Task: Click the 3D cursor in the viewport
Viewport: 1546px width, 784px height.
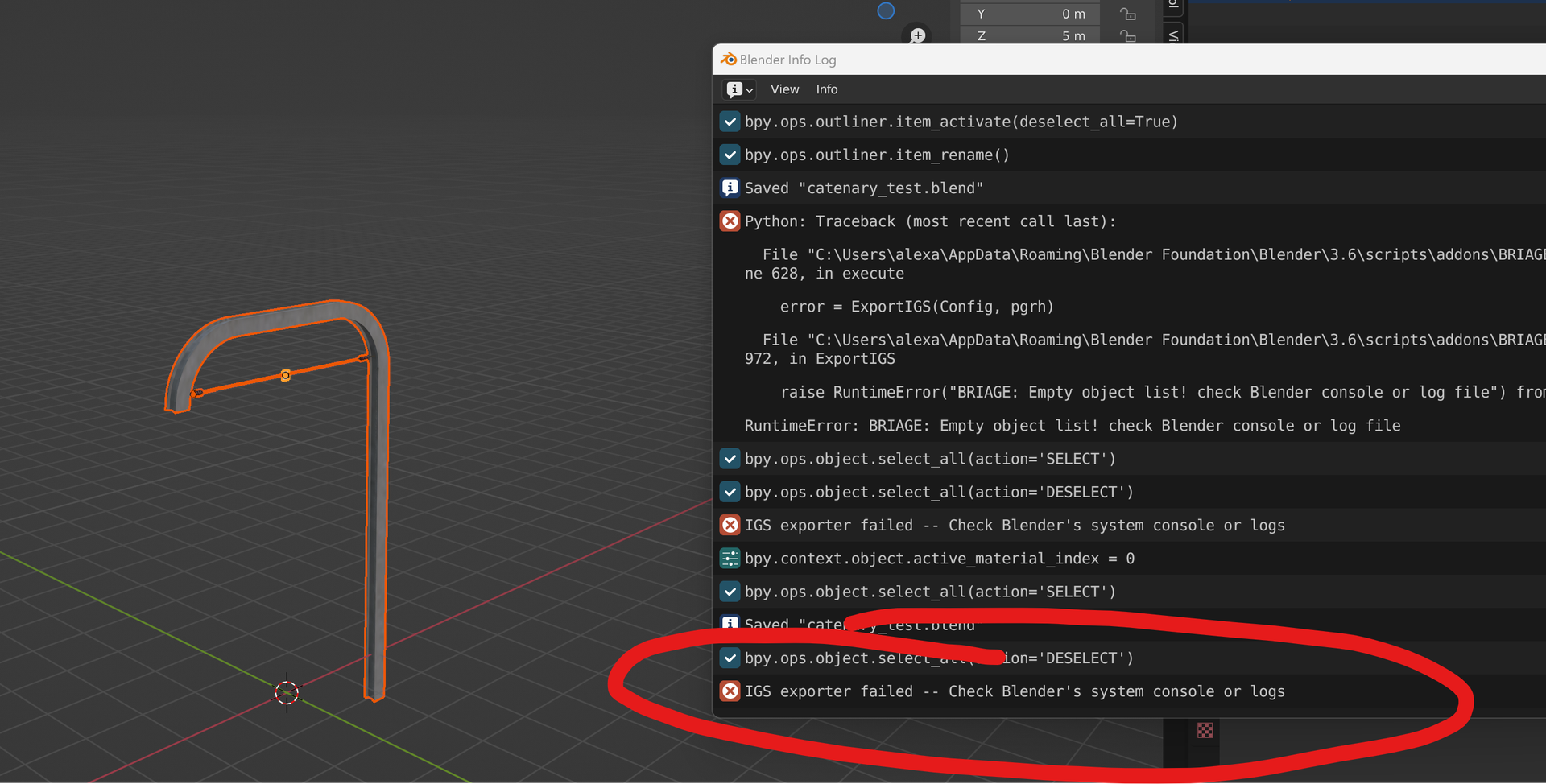Action: click(x=287, y=692)
